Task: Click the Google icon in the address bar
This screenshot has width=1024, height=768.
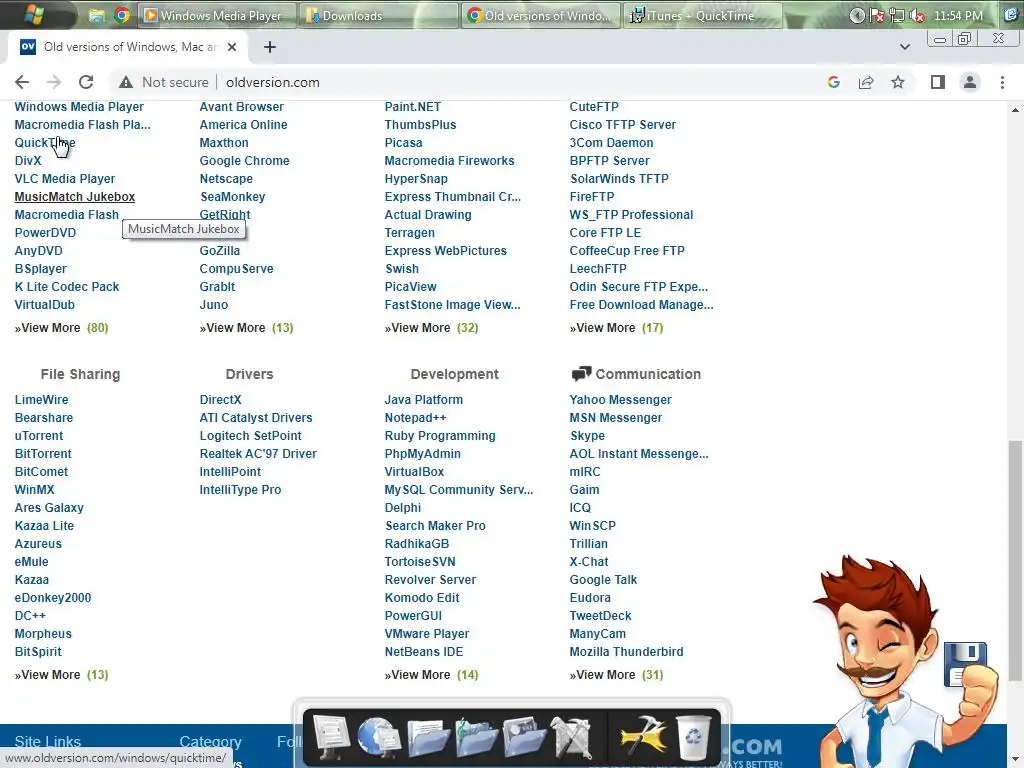Action: pos(833,82)
